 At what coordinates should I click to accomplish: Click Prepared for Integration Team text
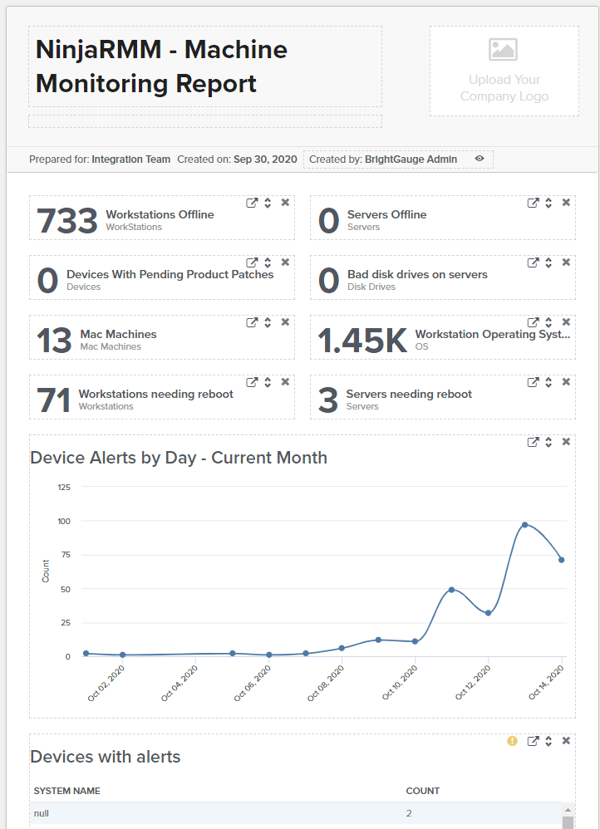(x=99, y=159)
